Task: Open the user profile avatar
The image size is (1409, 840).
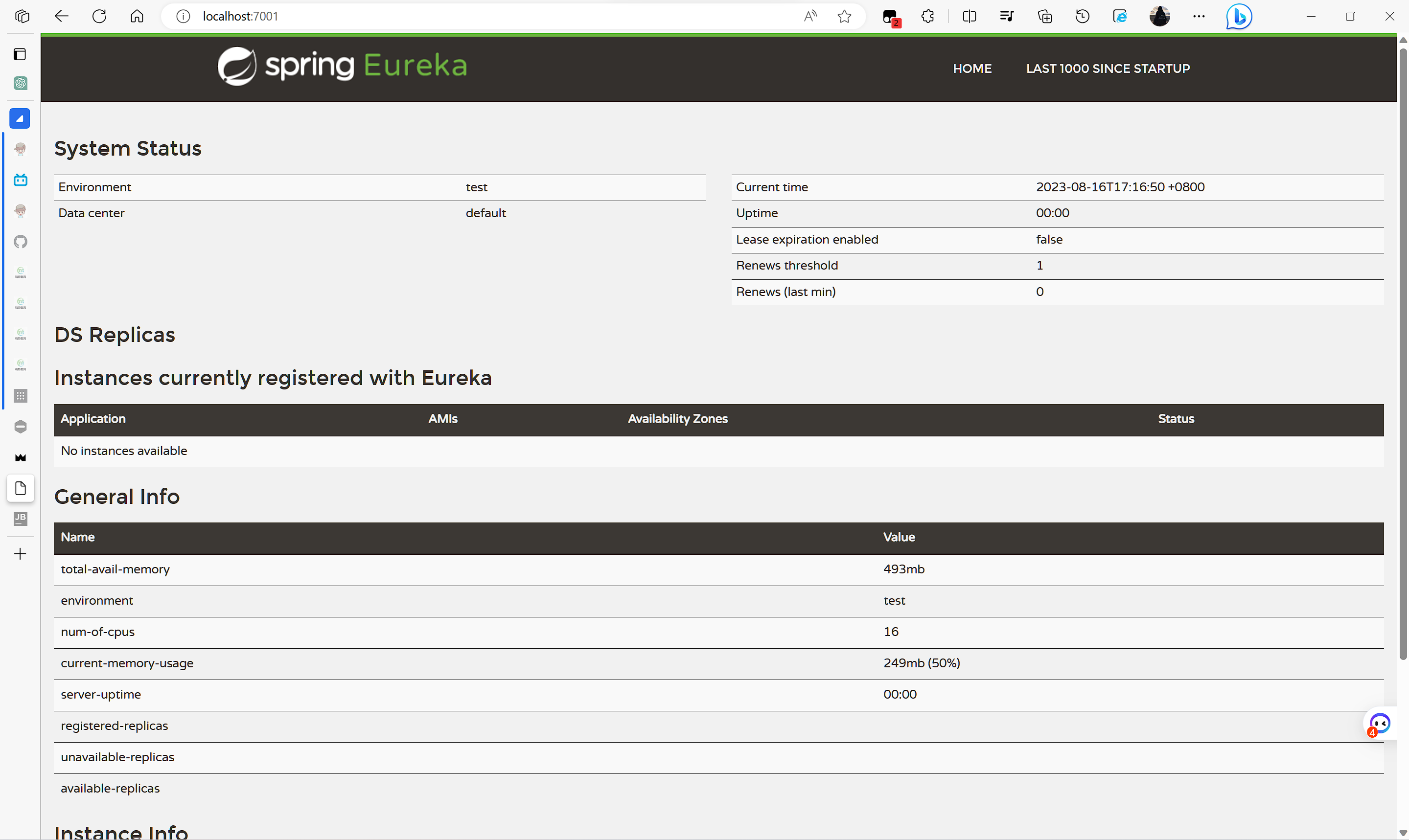Action: (1159, 17)
